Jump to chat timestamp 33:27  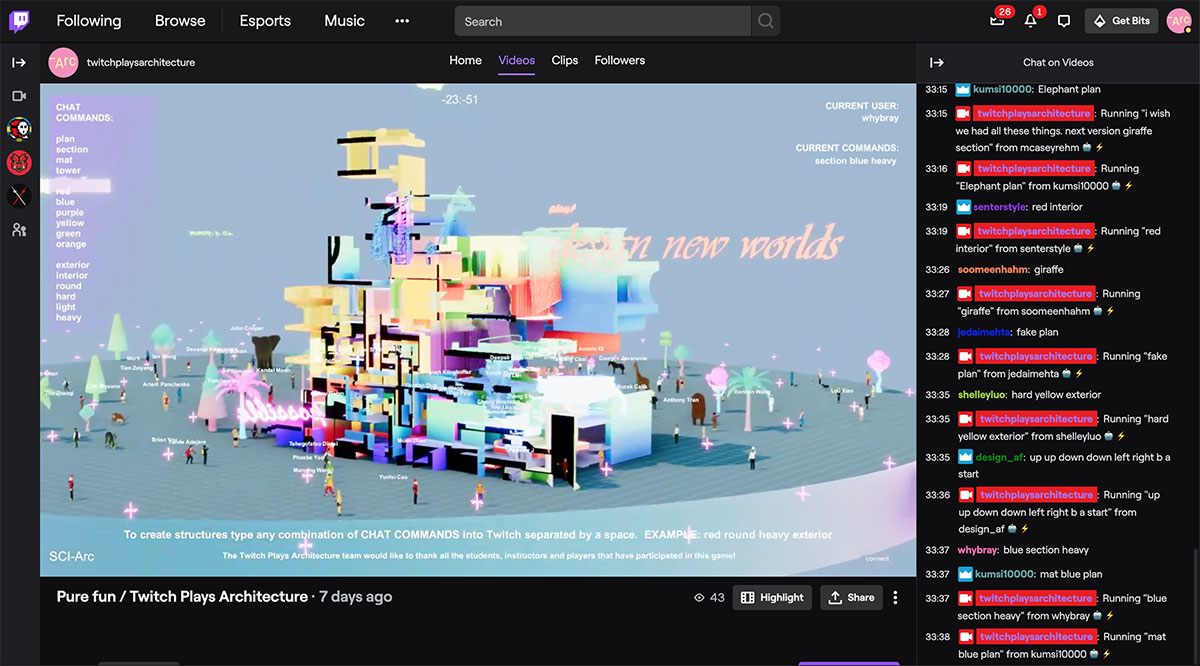click(937, 294)
